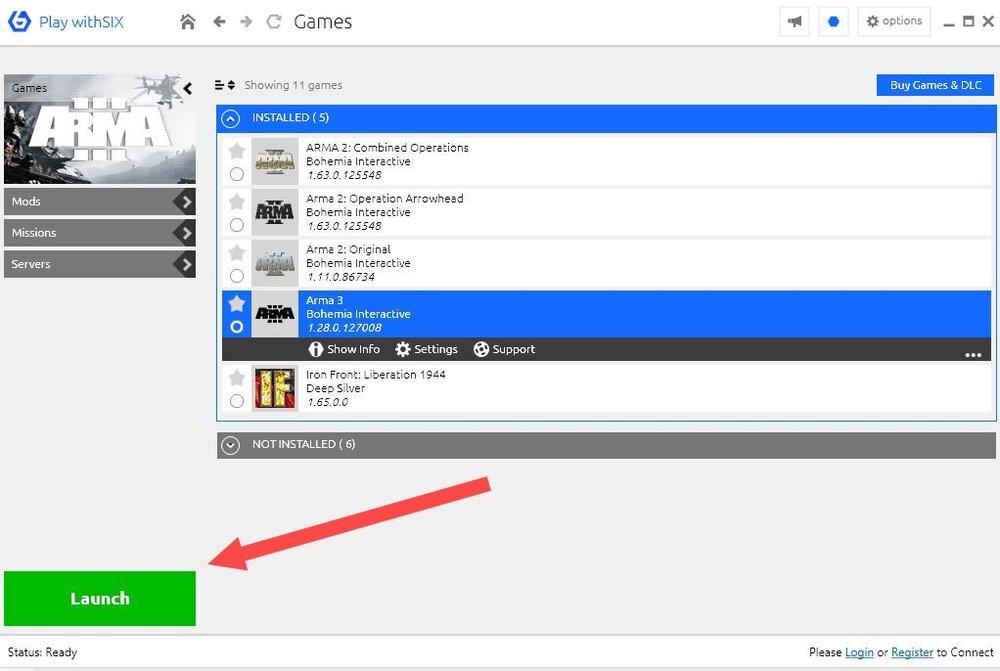The width and height of the screenshot is (1000, 671).
Task: Open the more actions ellipsis for Arma 3
Action: (973, 355)
